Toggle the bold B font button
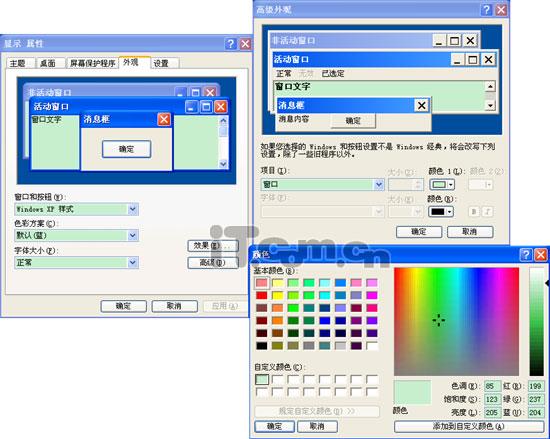The height and width of the screenshot is (439, 550). click(x=474, y=212)
